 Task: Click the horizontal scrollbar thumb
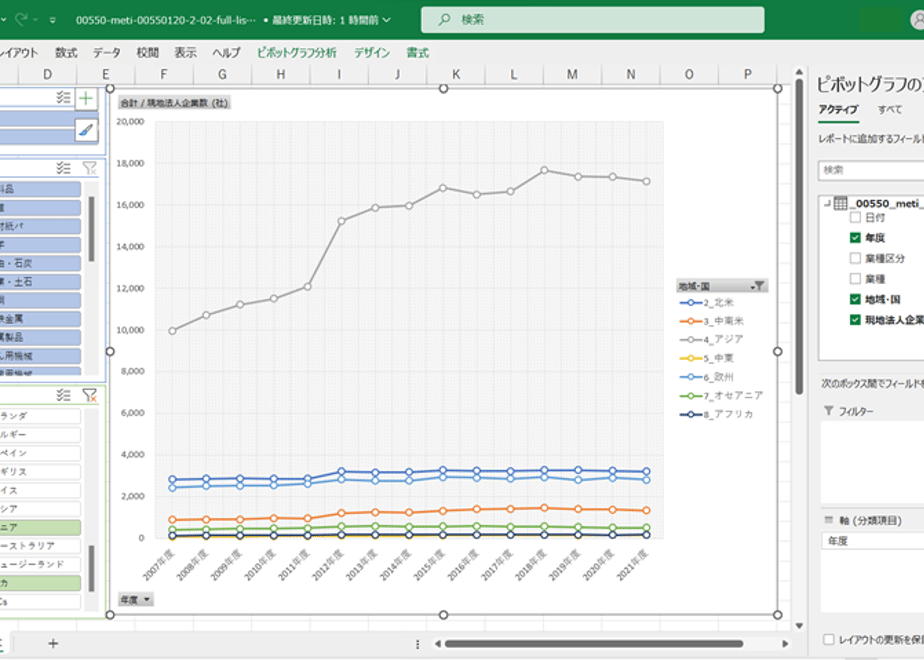click(x=593, y=644)
